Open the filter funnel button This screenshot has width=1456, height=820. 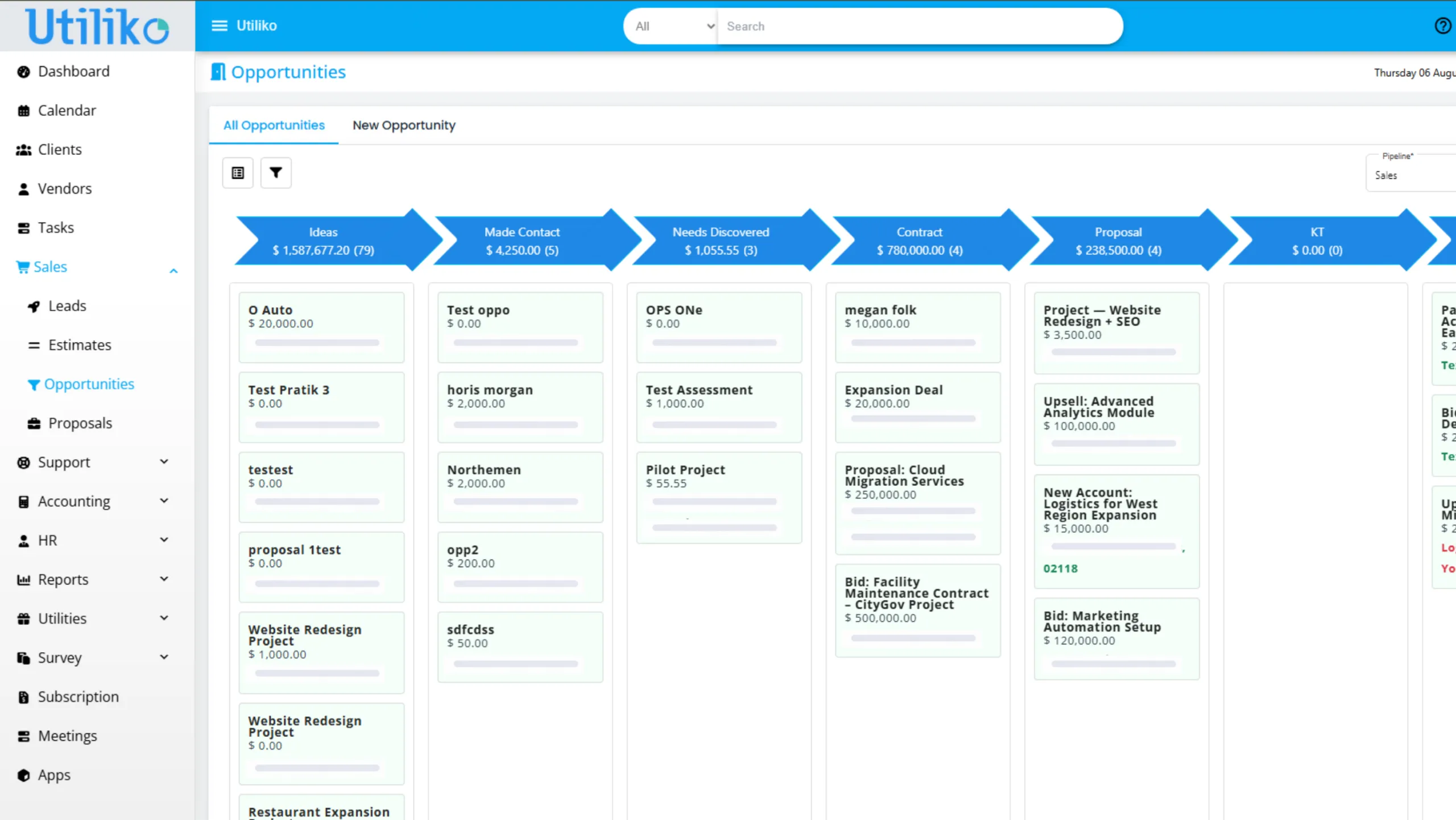pos(276,173)
